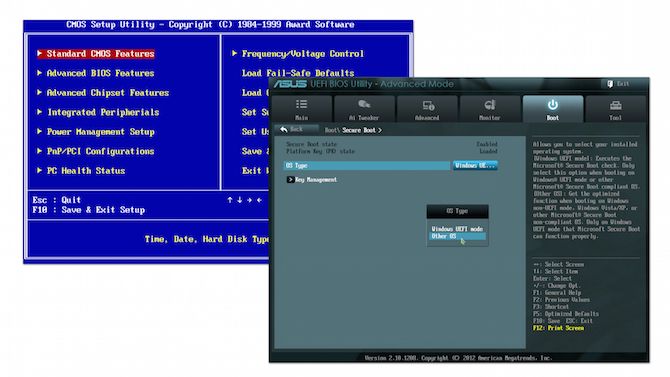
Task: Open the Advanced tab icon
Action: coord(428,105)
